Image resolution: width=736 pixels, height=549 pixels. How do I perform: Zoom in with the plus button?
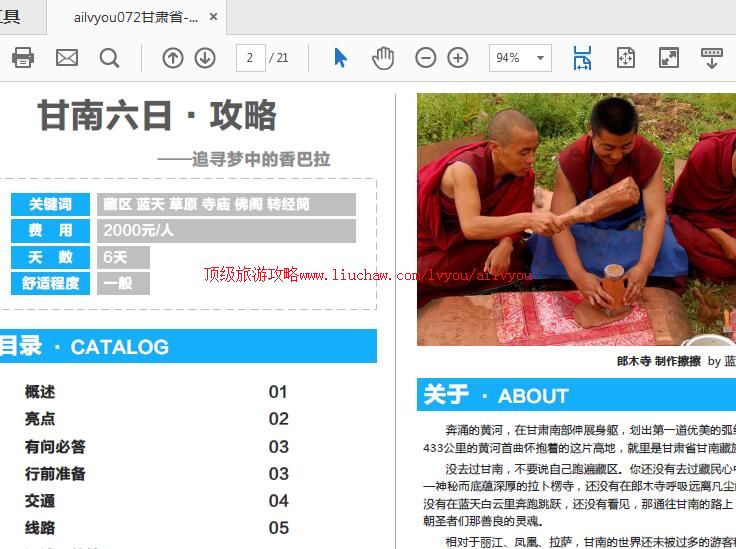(458, 58)
